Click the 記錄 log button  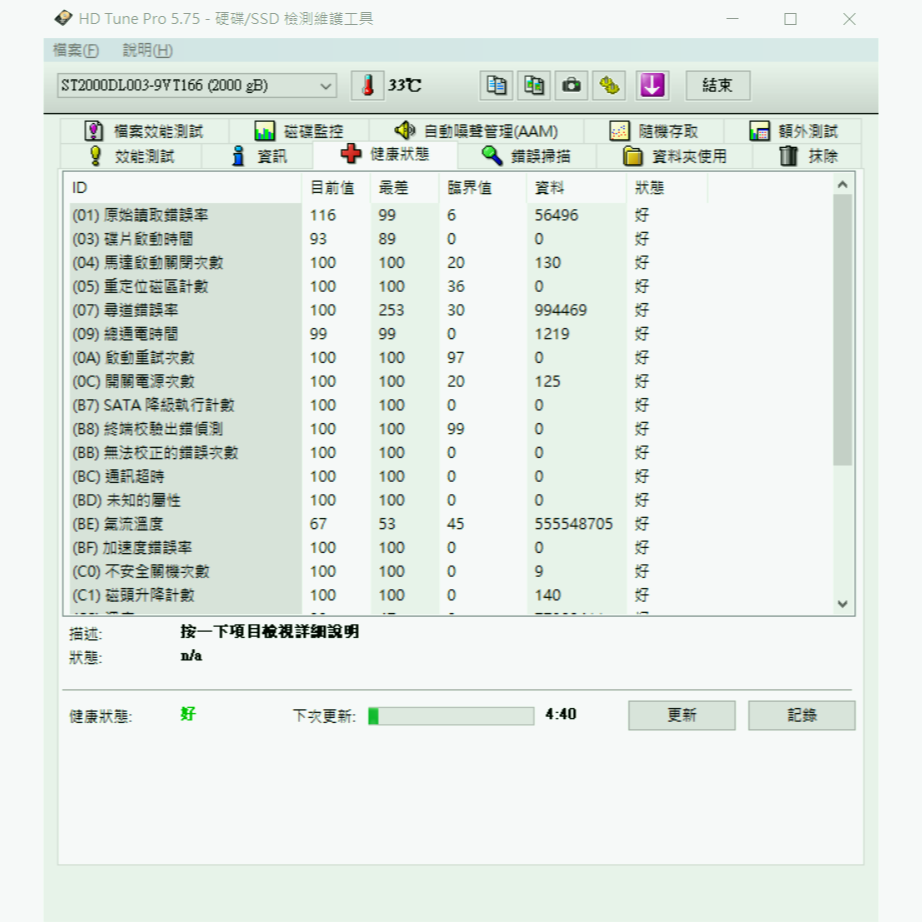point(801,715)
